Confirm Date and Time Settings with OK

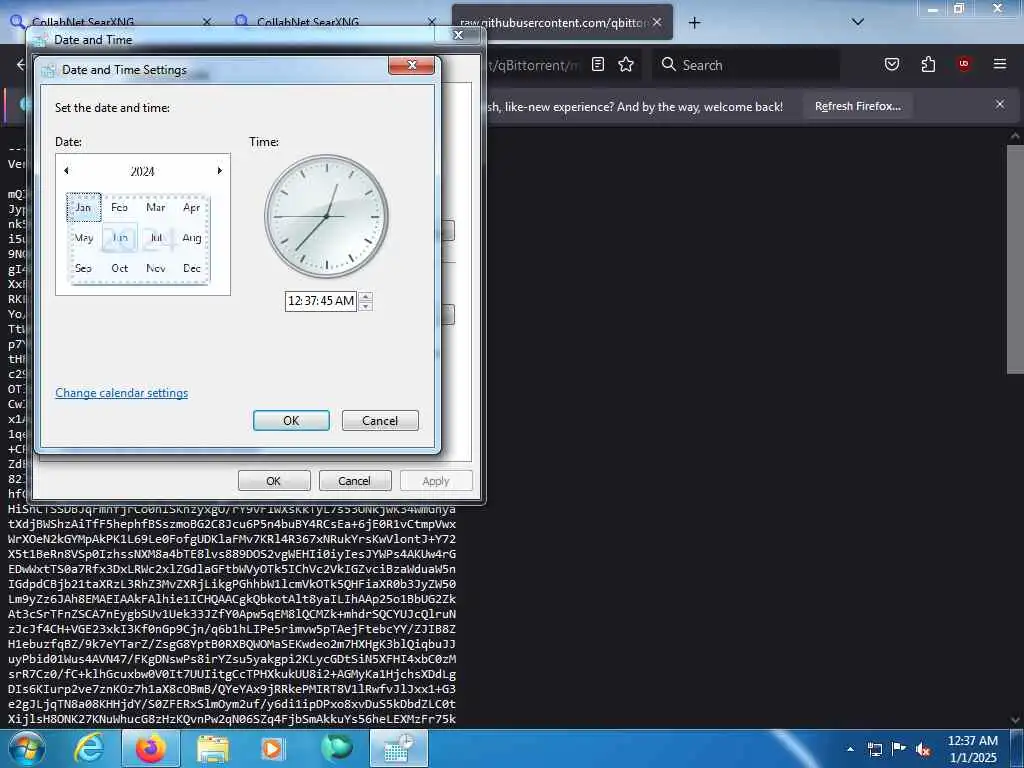coord(291,421)
